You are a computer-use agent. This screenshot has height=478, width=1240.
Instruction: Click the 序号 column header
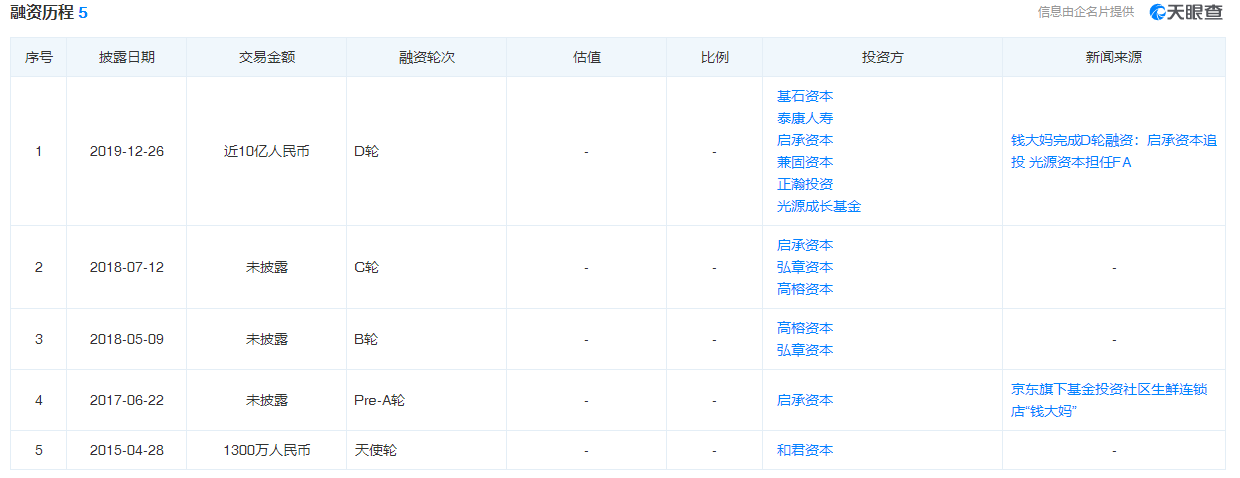(39, 57)
